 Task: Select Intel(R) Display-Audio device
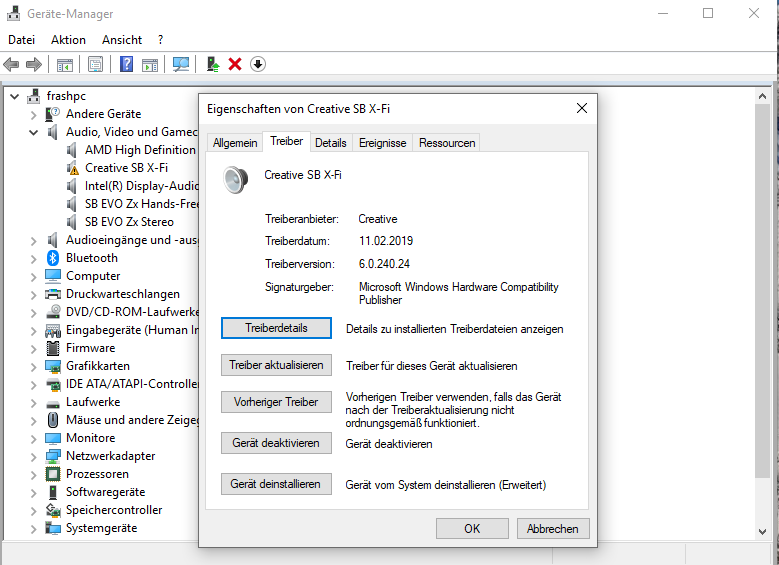(141, 186)
